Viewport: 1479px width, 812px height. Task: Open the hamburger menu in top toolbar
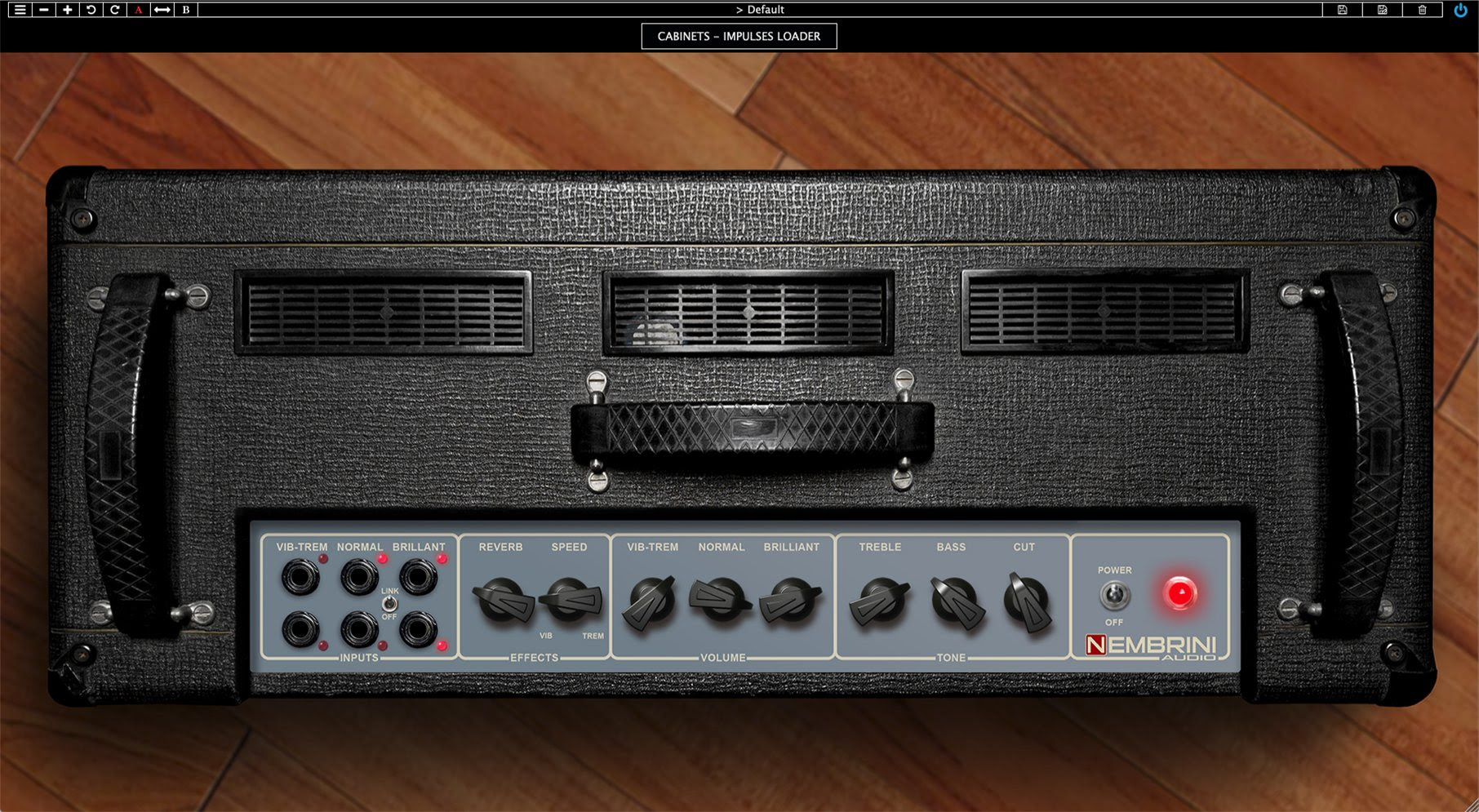(x=20, y=10)
